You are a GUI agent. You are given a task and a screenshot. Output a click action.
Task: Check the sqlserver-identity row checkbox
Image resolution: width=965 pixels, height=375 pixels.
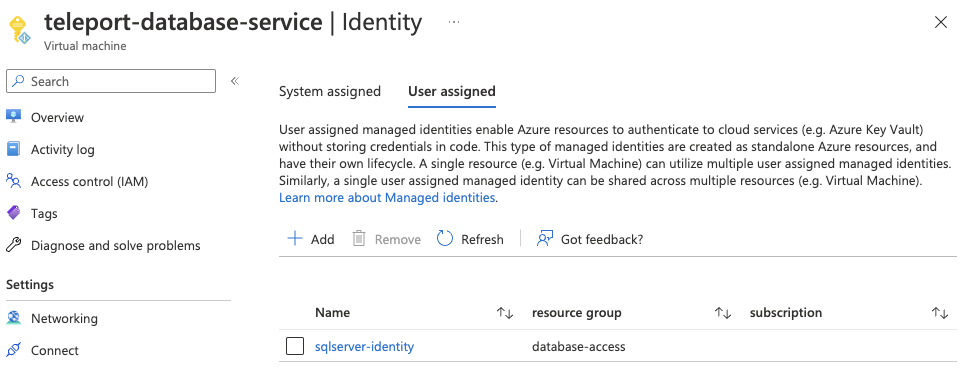coord(295,346)
